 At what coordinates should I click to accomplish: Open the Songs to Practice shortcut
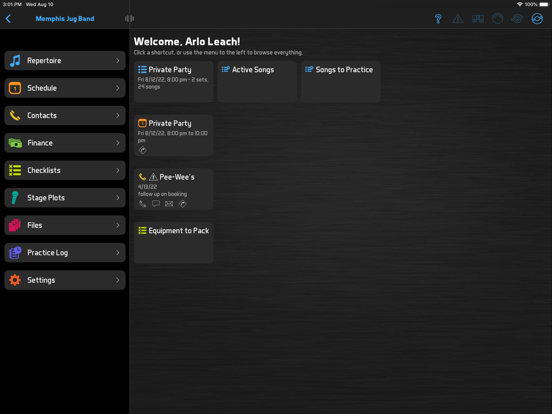[340, 82]
